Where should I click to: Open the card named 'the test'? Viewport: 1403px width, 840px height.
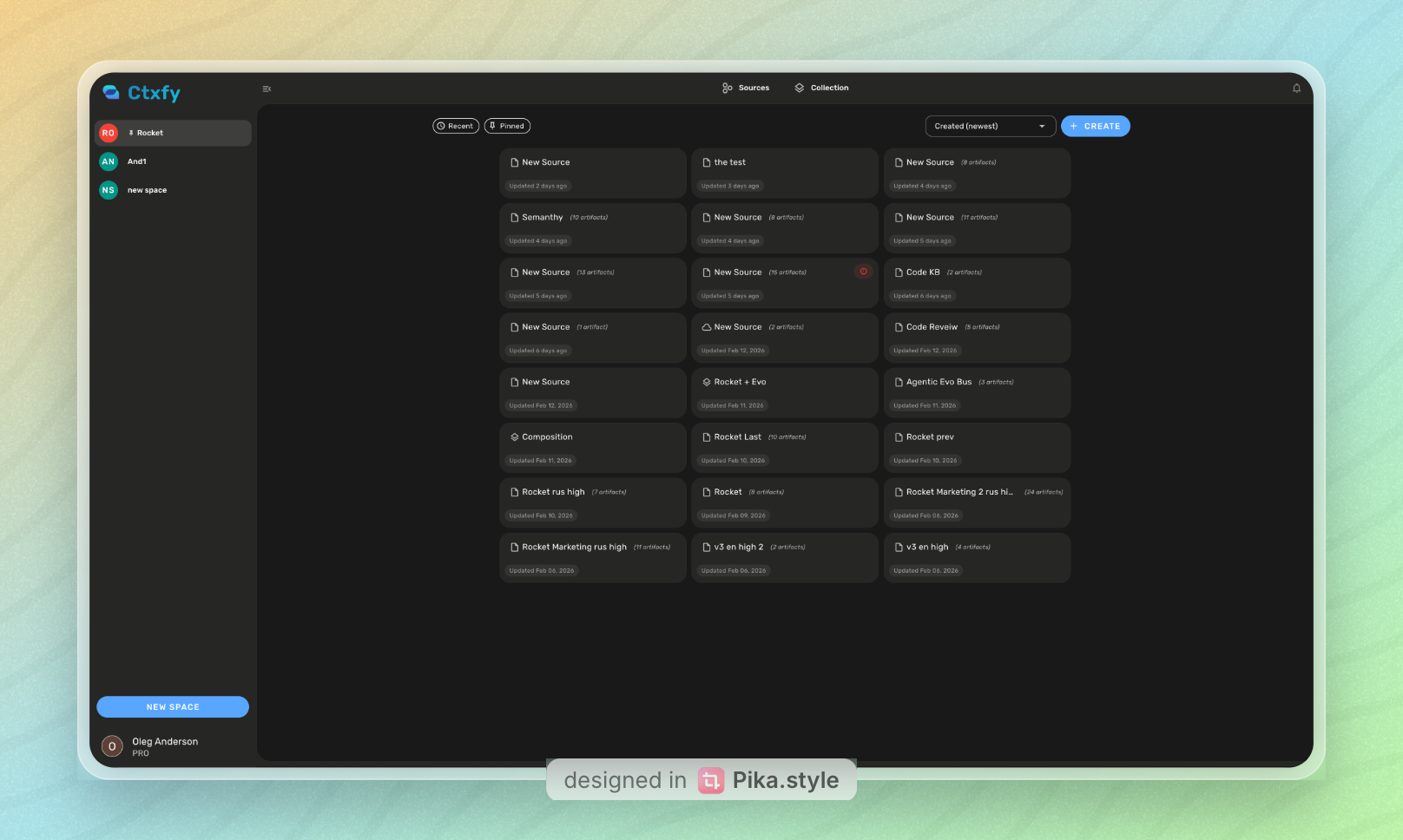tap(784, 173)
